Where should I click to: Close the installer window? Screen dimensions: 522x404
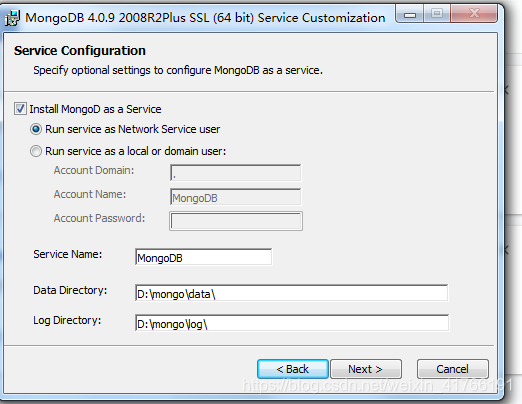pos(474,14)
